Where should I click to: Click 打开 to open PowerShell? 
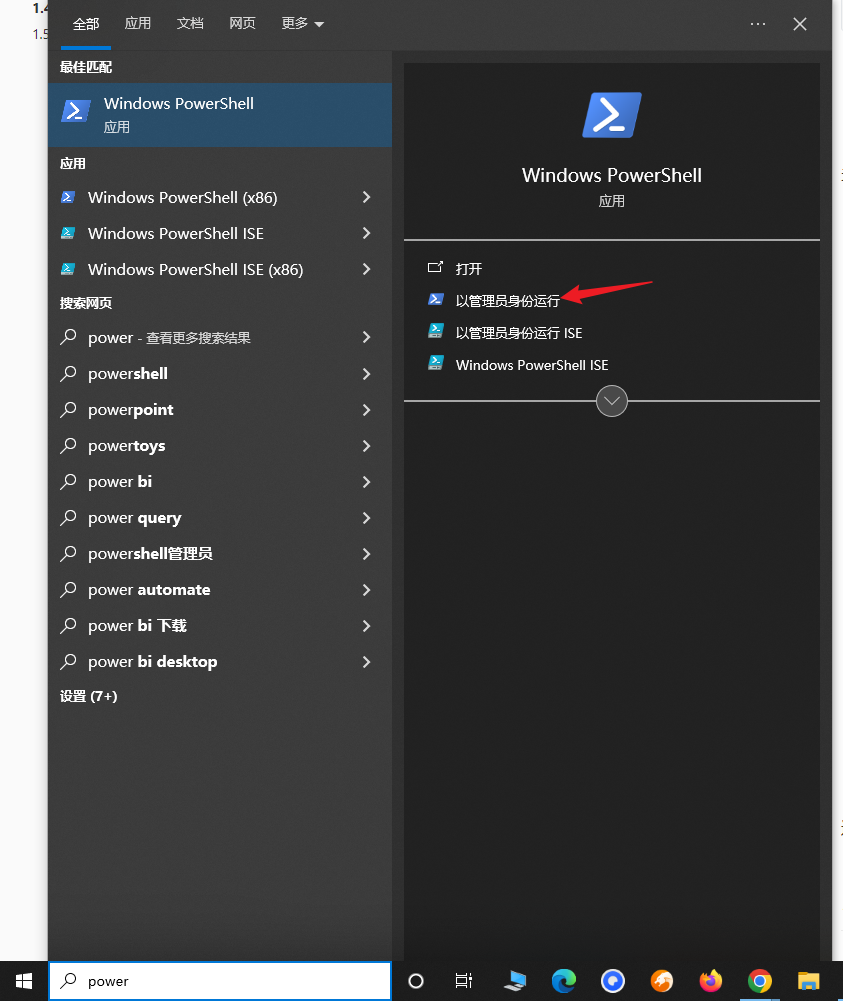click(x=469, y=269)
